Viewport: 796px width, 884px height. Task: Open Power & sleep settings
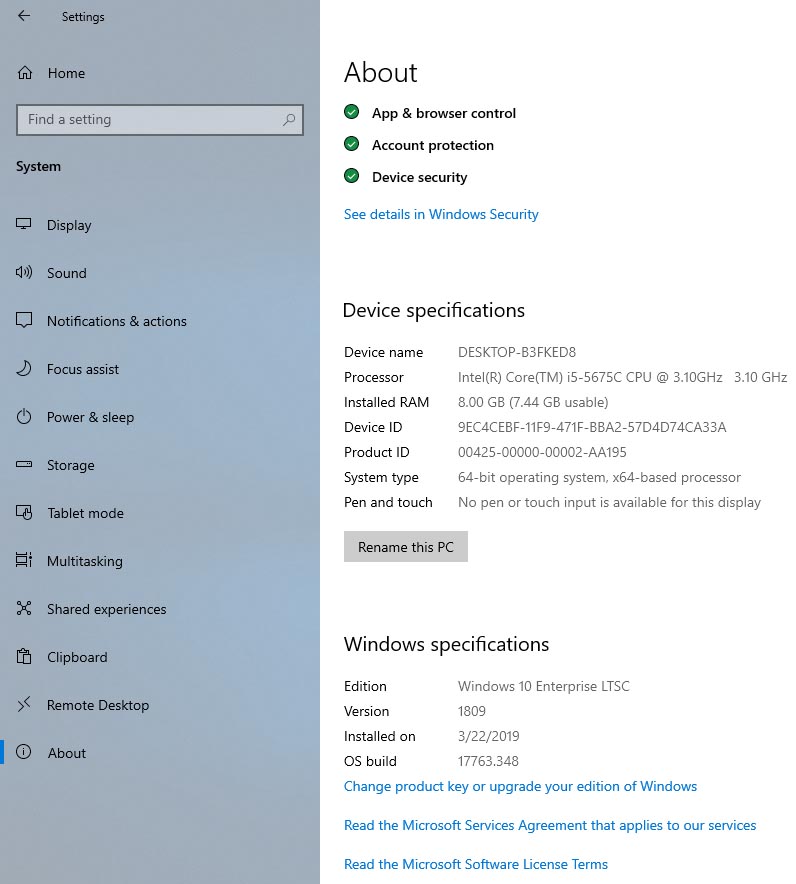(x=90, y=418)
